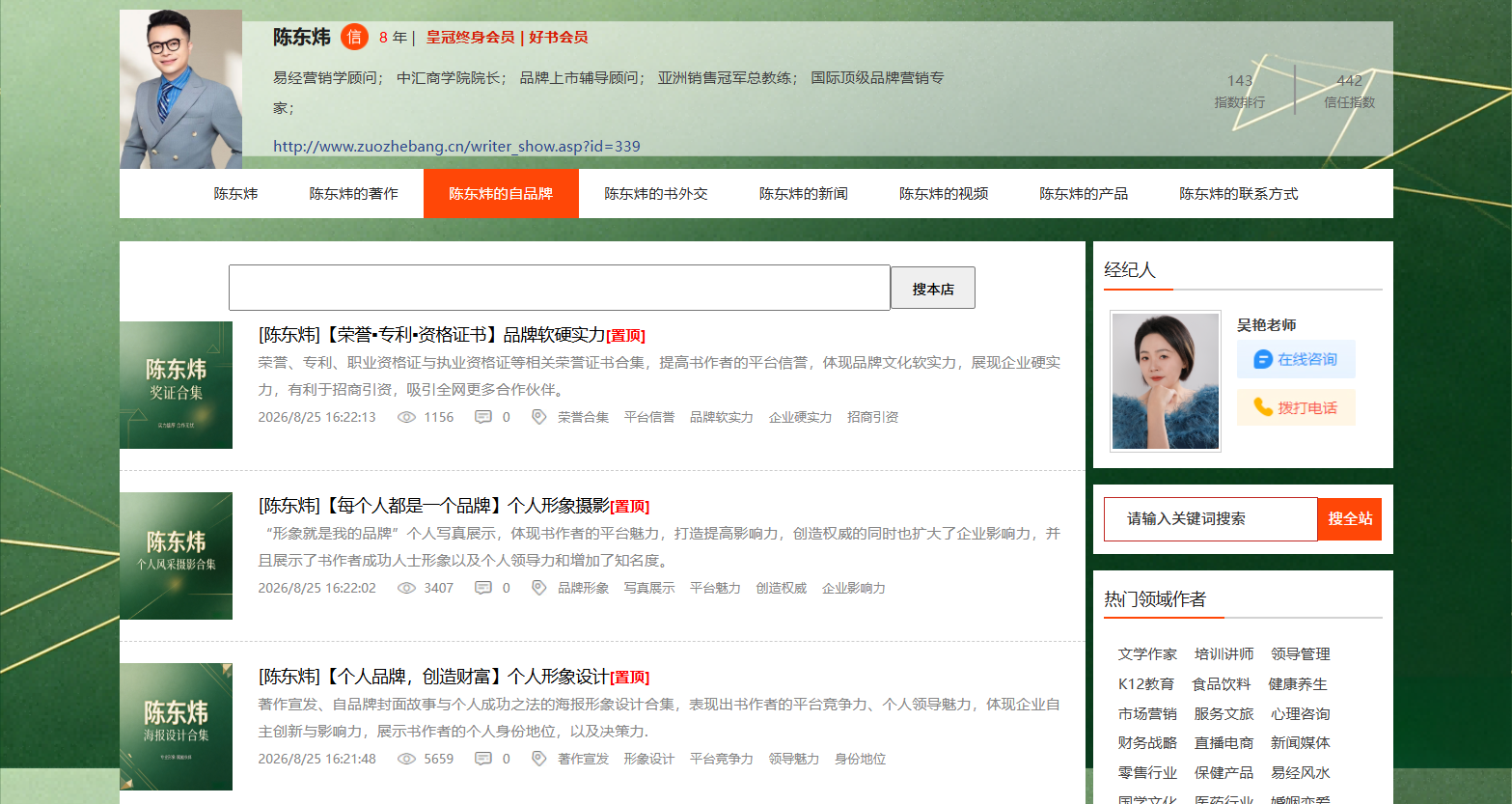Click the 写真展示 tag

[649, 588]
